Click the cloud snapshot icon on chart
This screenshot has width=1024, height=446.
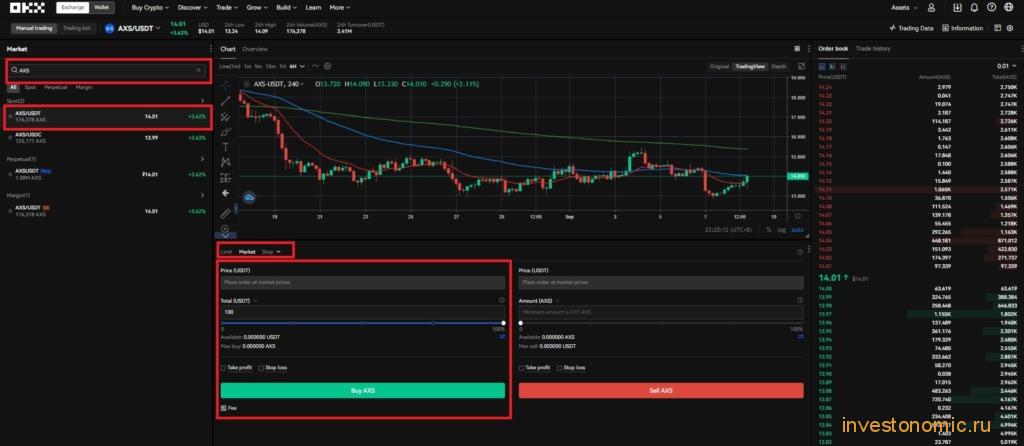[249, 197]
